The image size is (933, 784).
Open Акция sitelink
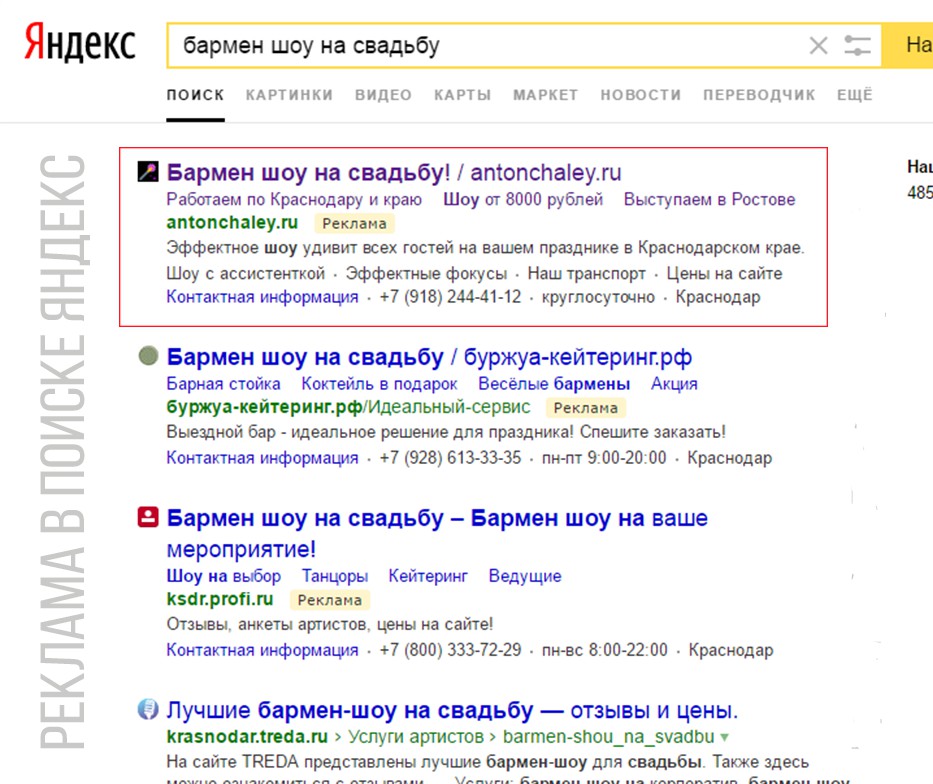click(x=674, y=384)
